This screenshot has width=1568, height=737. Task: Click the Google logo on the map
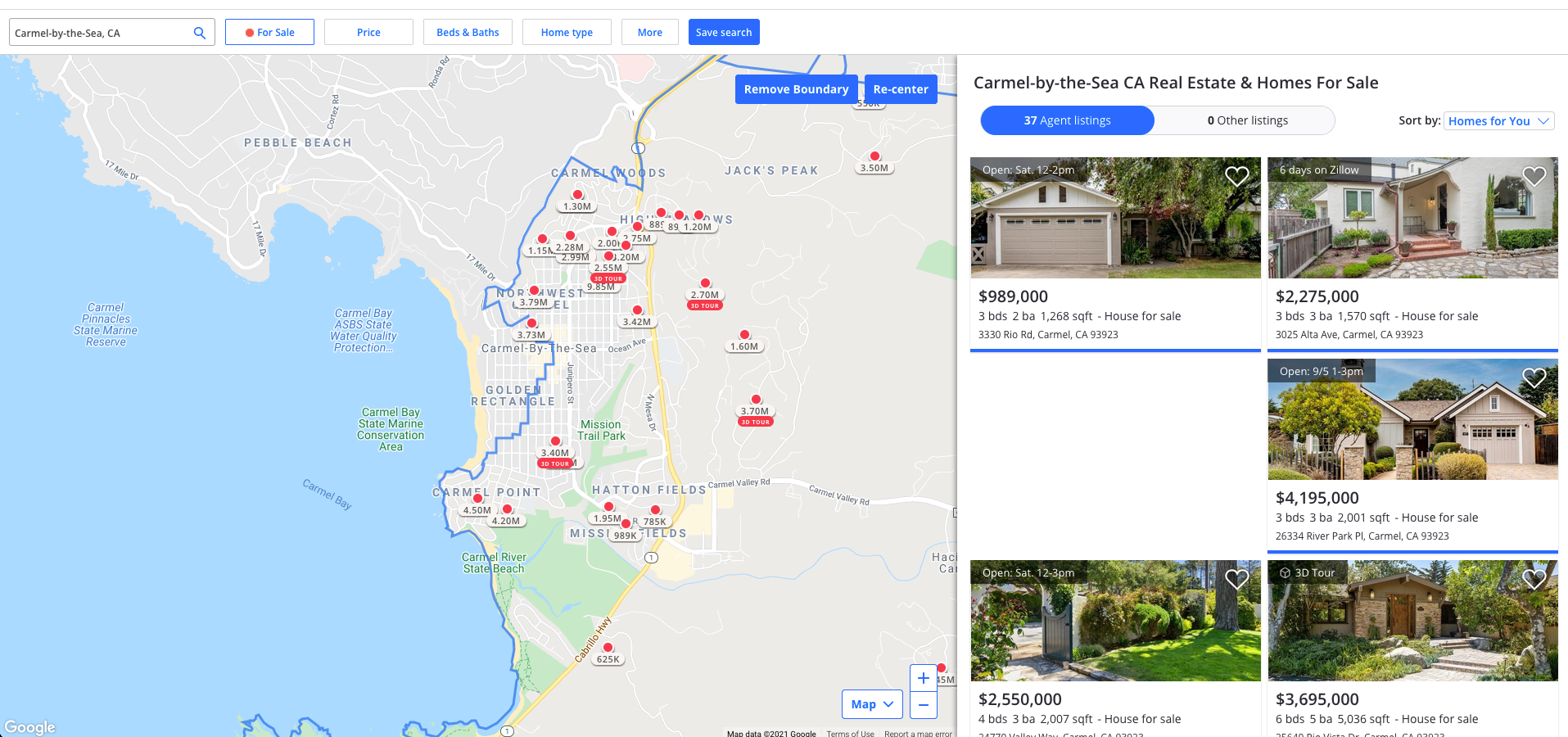[x=29, y=727]
